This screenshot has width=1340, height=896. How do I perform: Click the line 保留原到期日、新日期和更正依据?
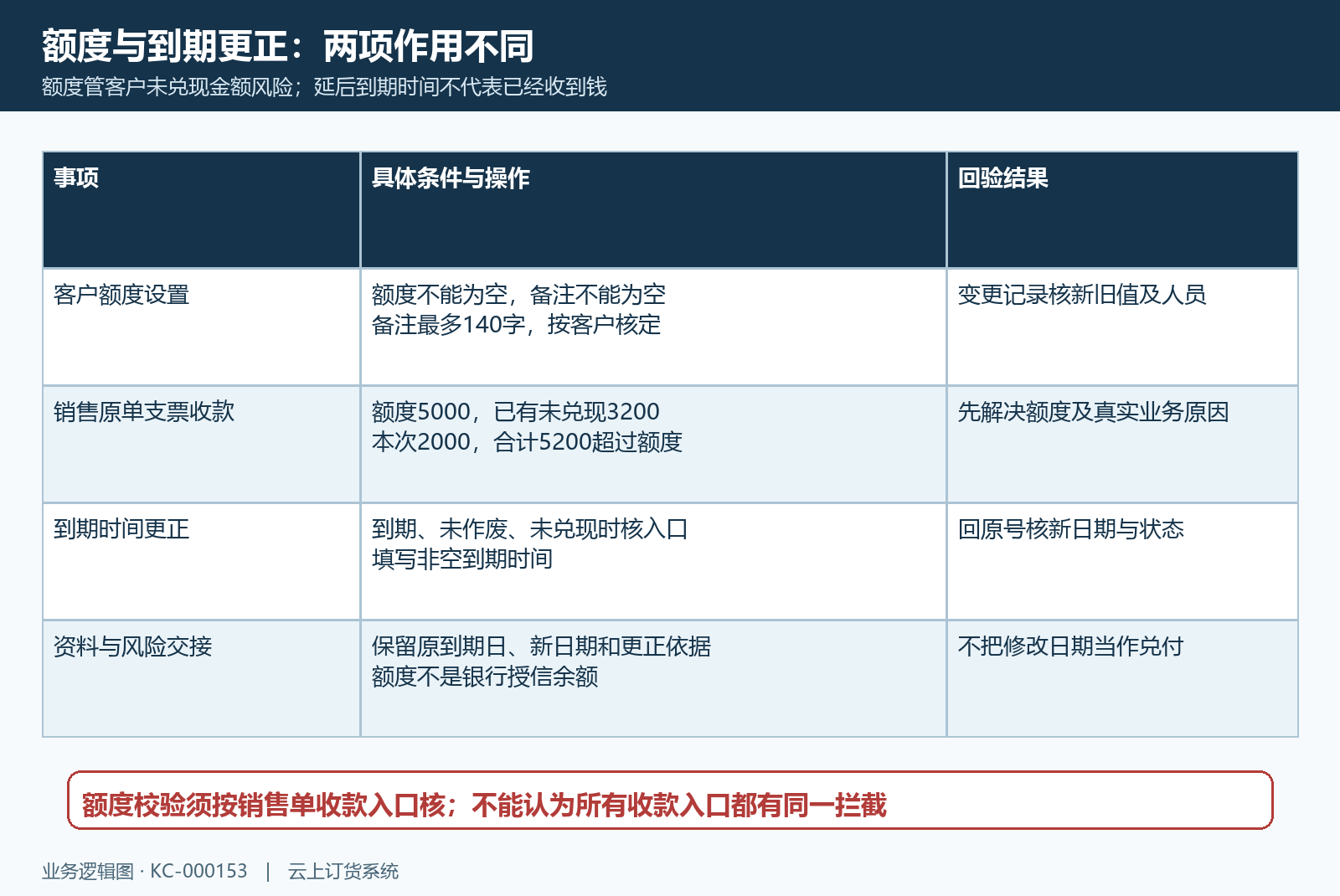(541, 646)
